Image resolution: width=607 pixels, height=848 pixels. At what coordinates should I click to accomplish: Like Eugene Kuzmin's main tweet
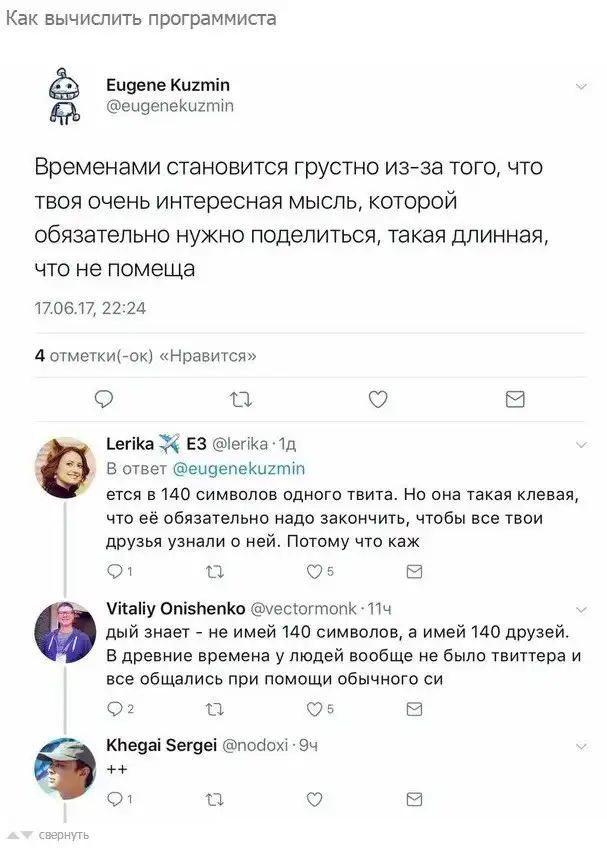378,400
